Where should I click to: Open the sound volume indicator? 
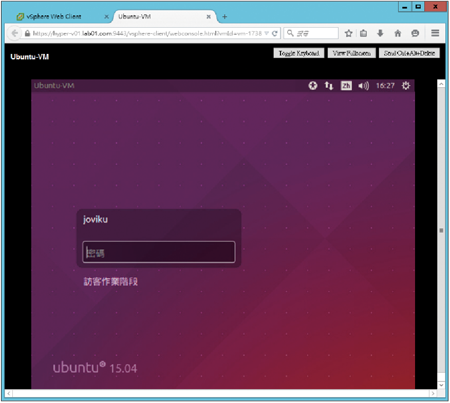point(364,86)
